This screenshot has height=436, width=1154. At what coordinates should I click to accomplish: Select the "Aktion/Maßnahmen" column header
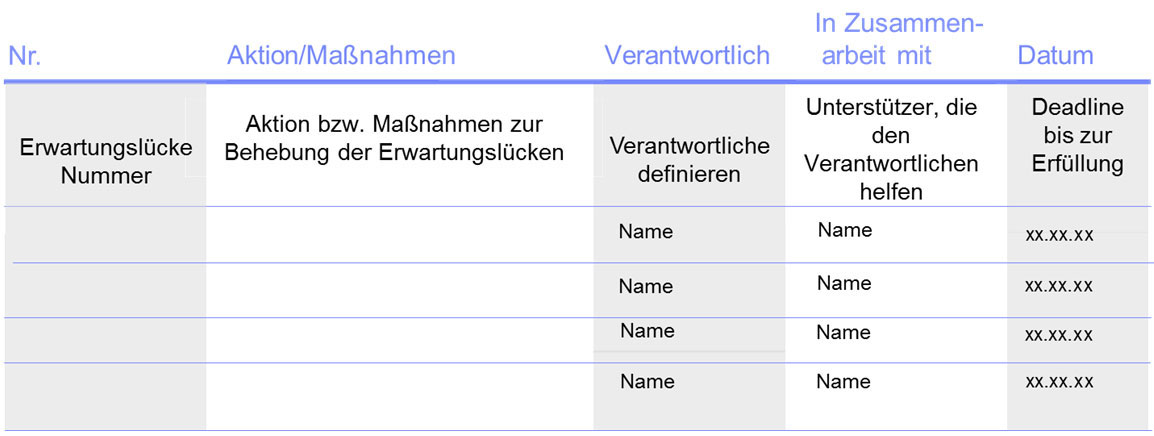(341, 56)
